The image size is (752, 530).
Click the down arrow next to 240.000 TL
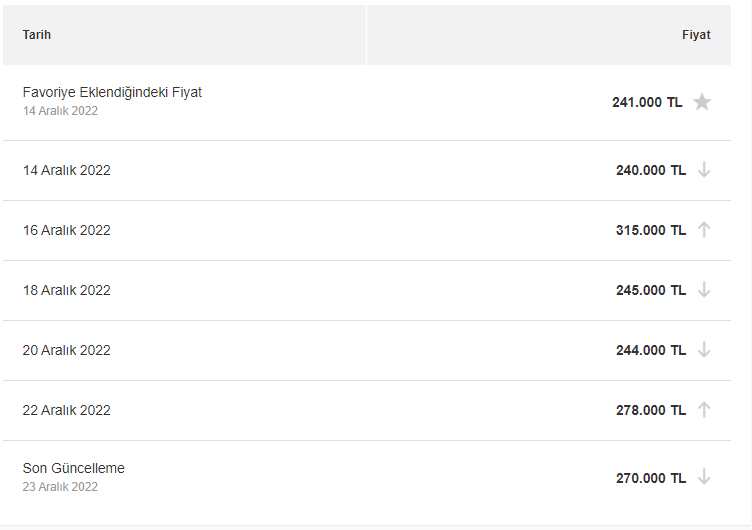coord(704,170)
